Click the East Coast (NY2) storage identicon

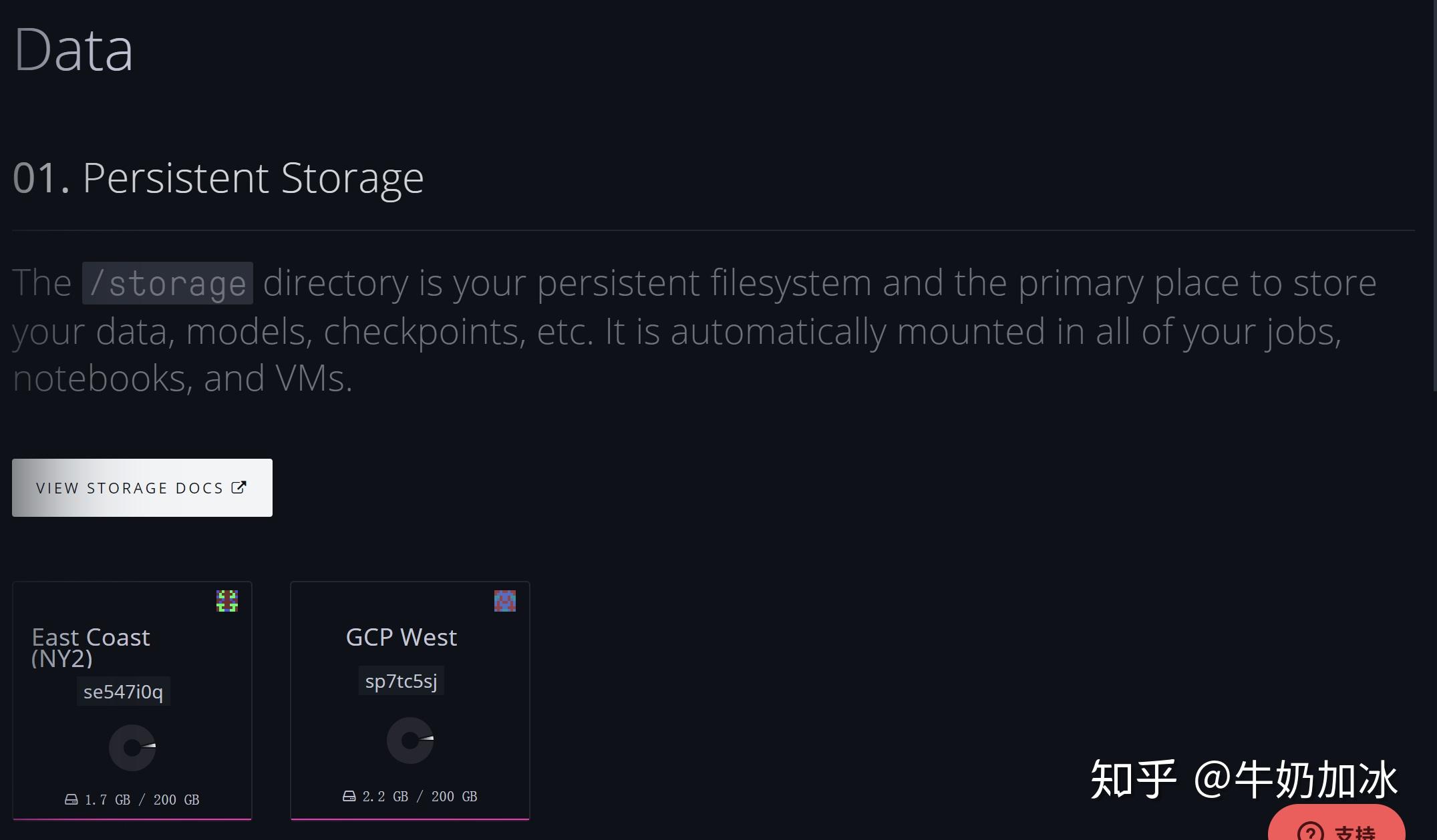coord(226,600)
